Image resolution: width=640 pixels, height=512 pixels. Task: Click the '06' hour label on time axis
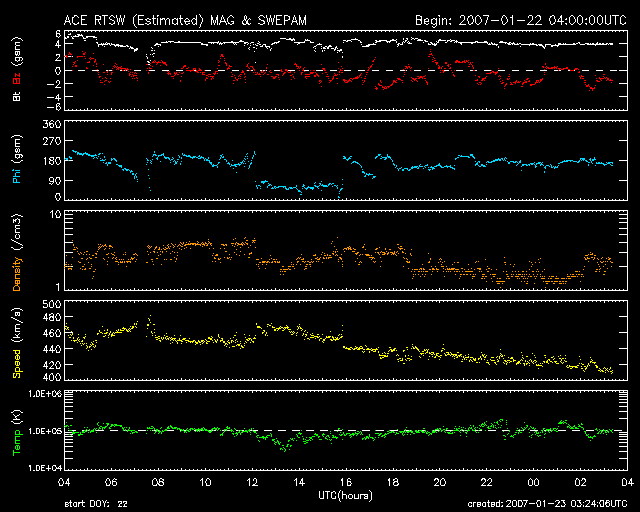(111, 483)
